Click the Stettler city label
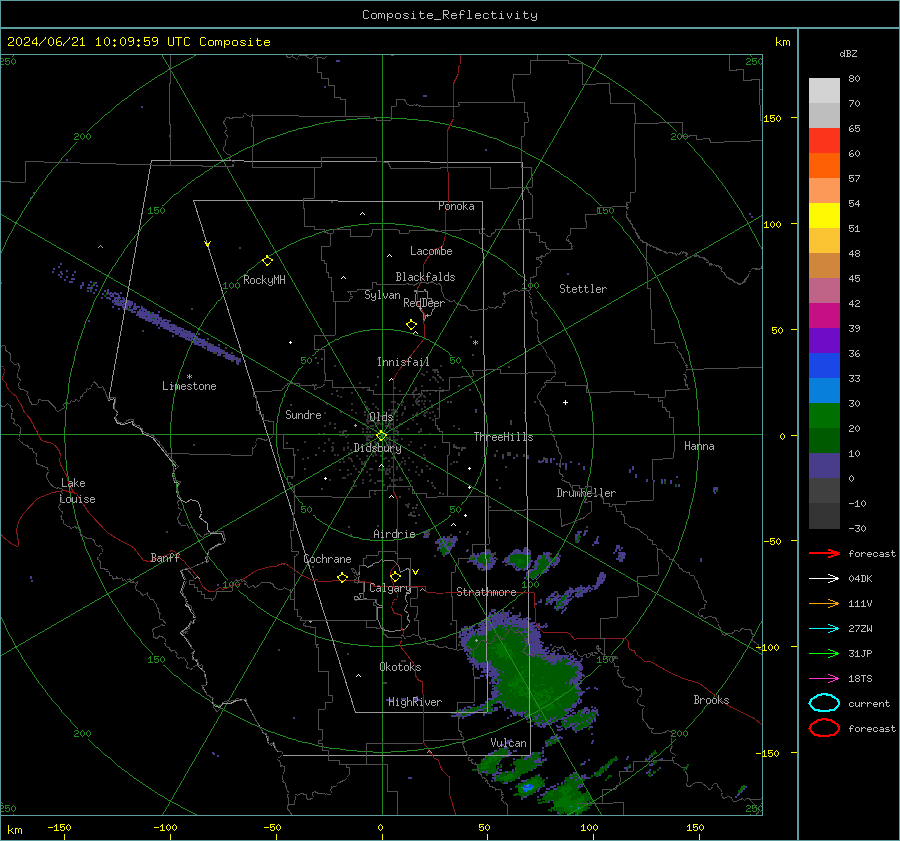This screenshot has width=900, height=841. click(x=583, y=289)
